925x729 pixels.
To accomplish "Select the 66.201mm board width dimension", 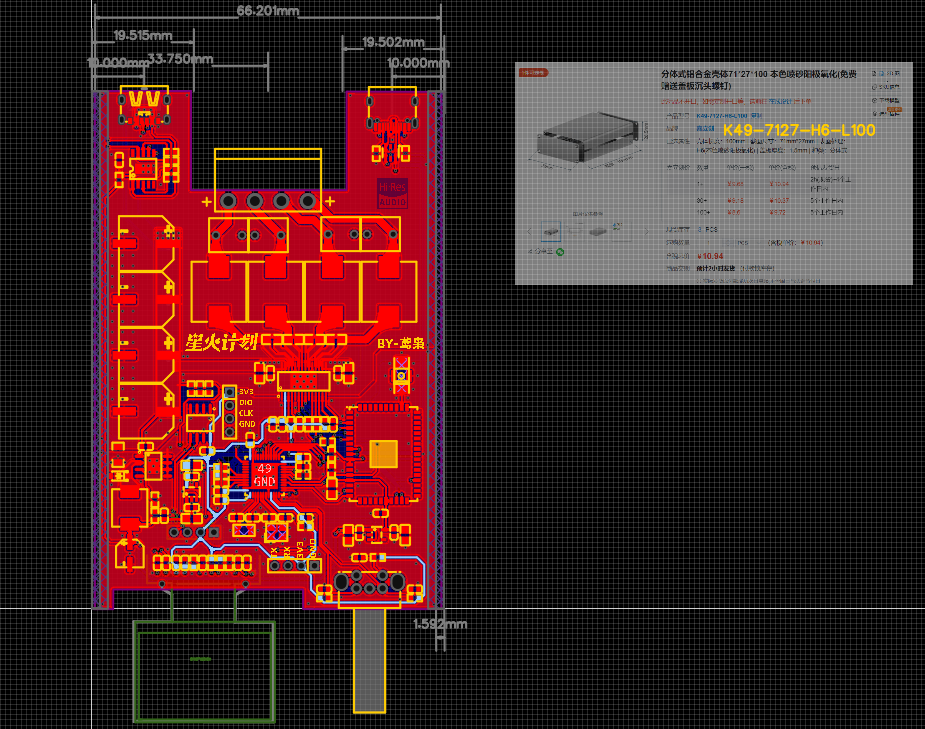I will [x=268, y=11].
